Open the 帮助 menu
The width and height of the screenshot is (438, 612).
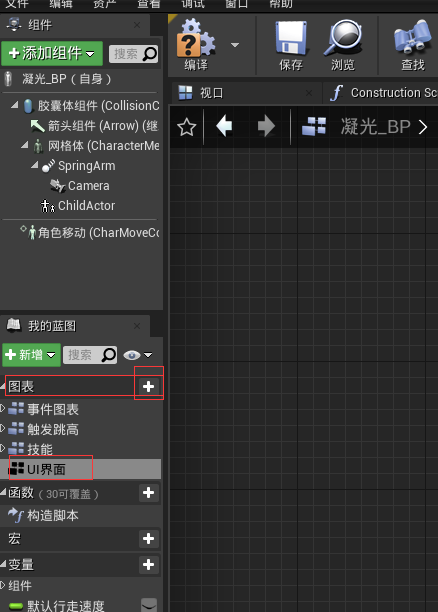(281, 4)
